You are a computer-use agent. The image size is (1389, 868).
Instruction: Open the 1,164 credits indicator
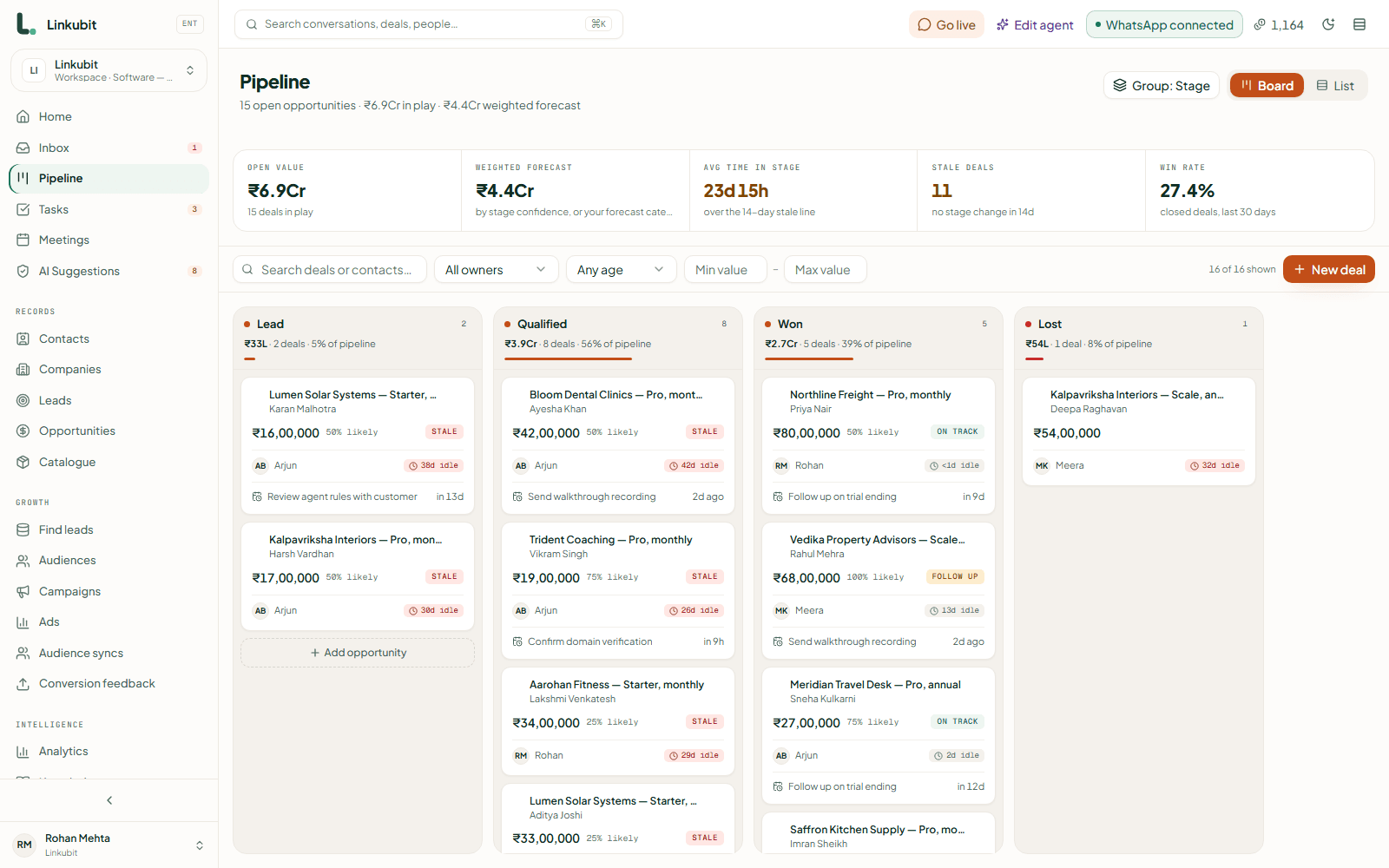(1279, 24)
